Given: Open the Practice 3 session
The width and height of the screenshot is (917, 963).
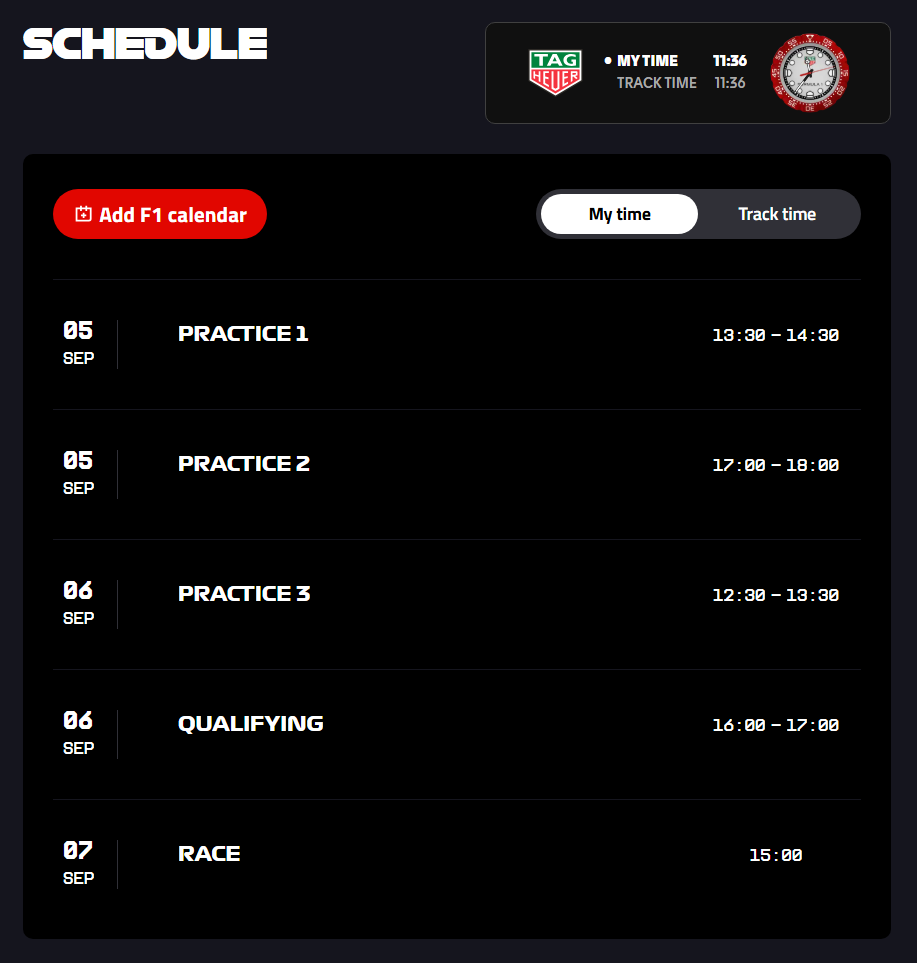Looking at the screenshot, I should (x=244, y=594).
